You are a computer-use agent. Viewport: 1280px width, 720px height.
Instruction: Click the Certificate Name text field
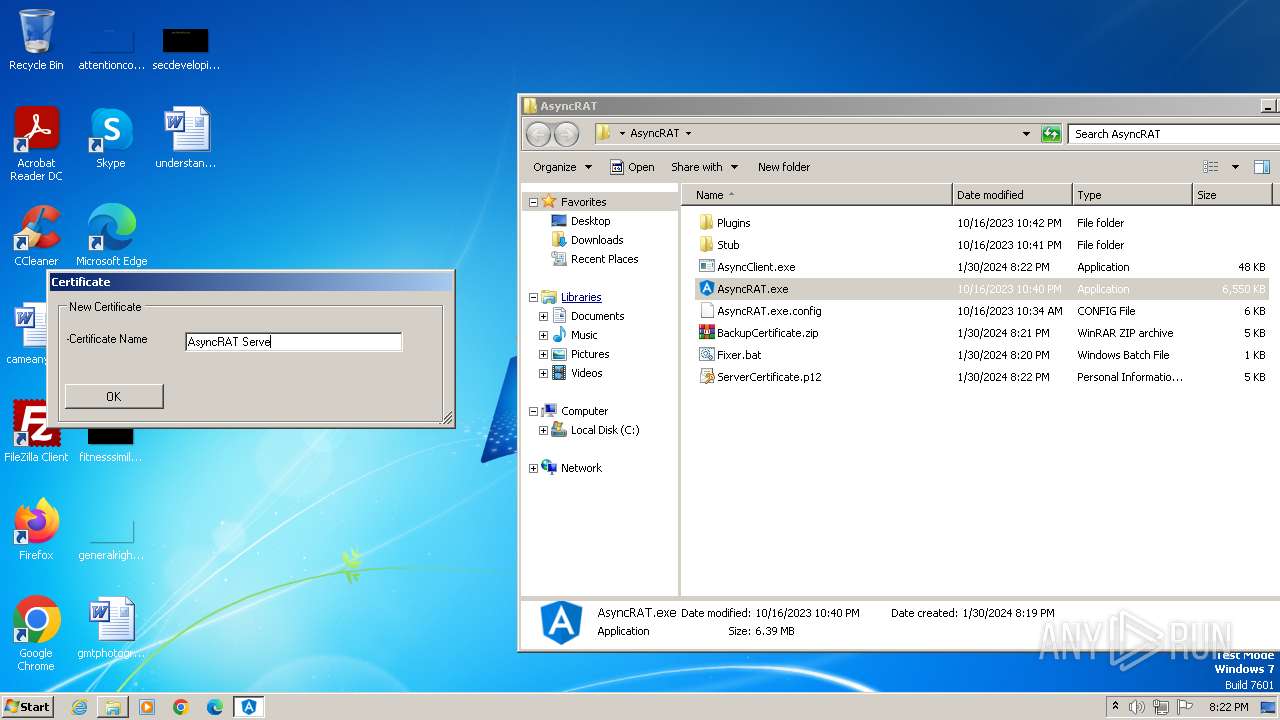tap(293, 342)
